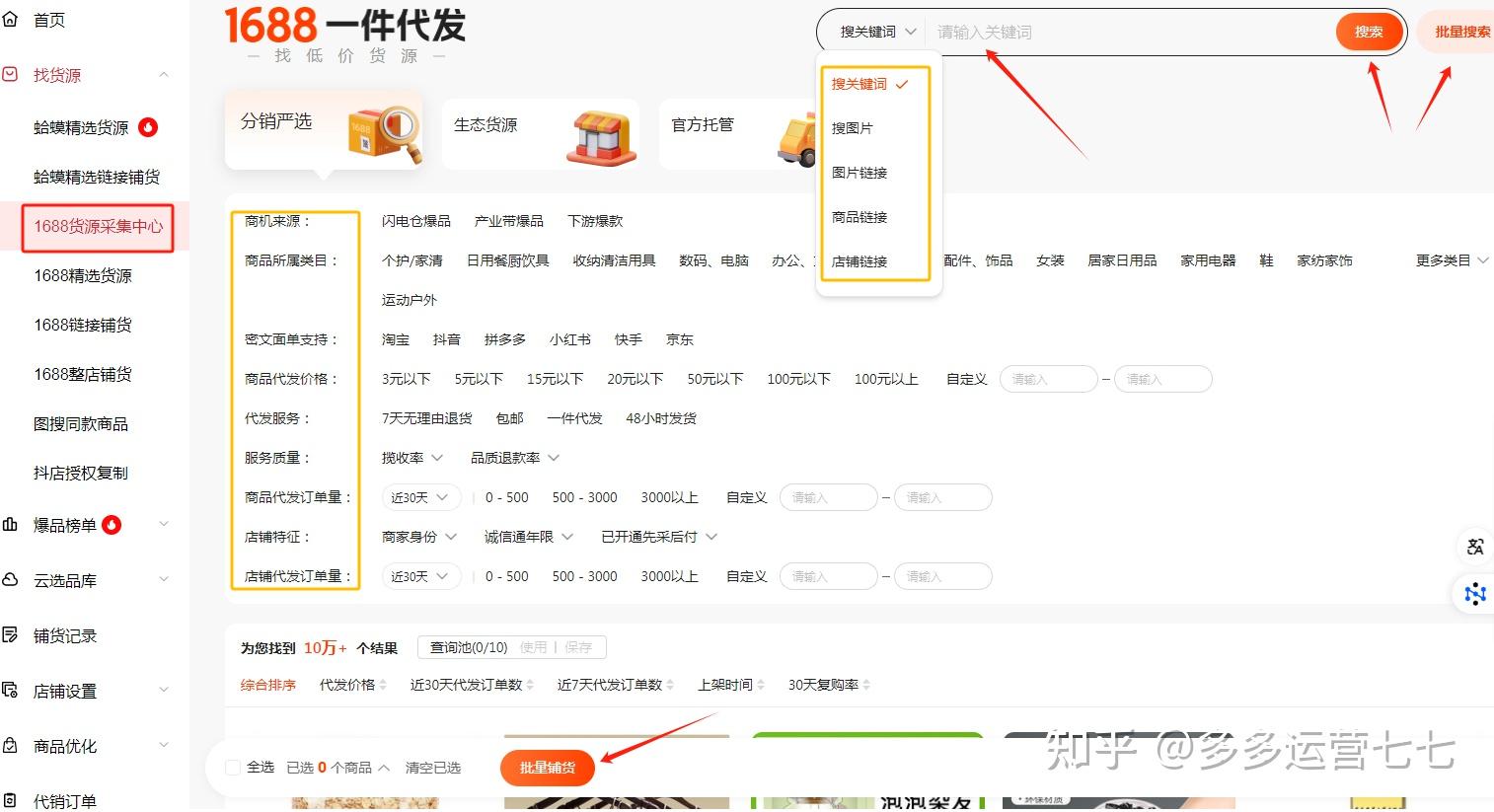Select 500 - 3000 商品代发订单量 range
Image resolution: width=1494 pixels, height=812 pixels.
[585, 497]
